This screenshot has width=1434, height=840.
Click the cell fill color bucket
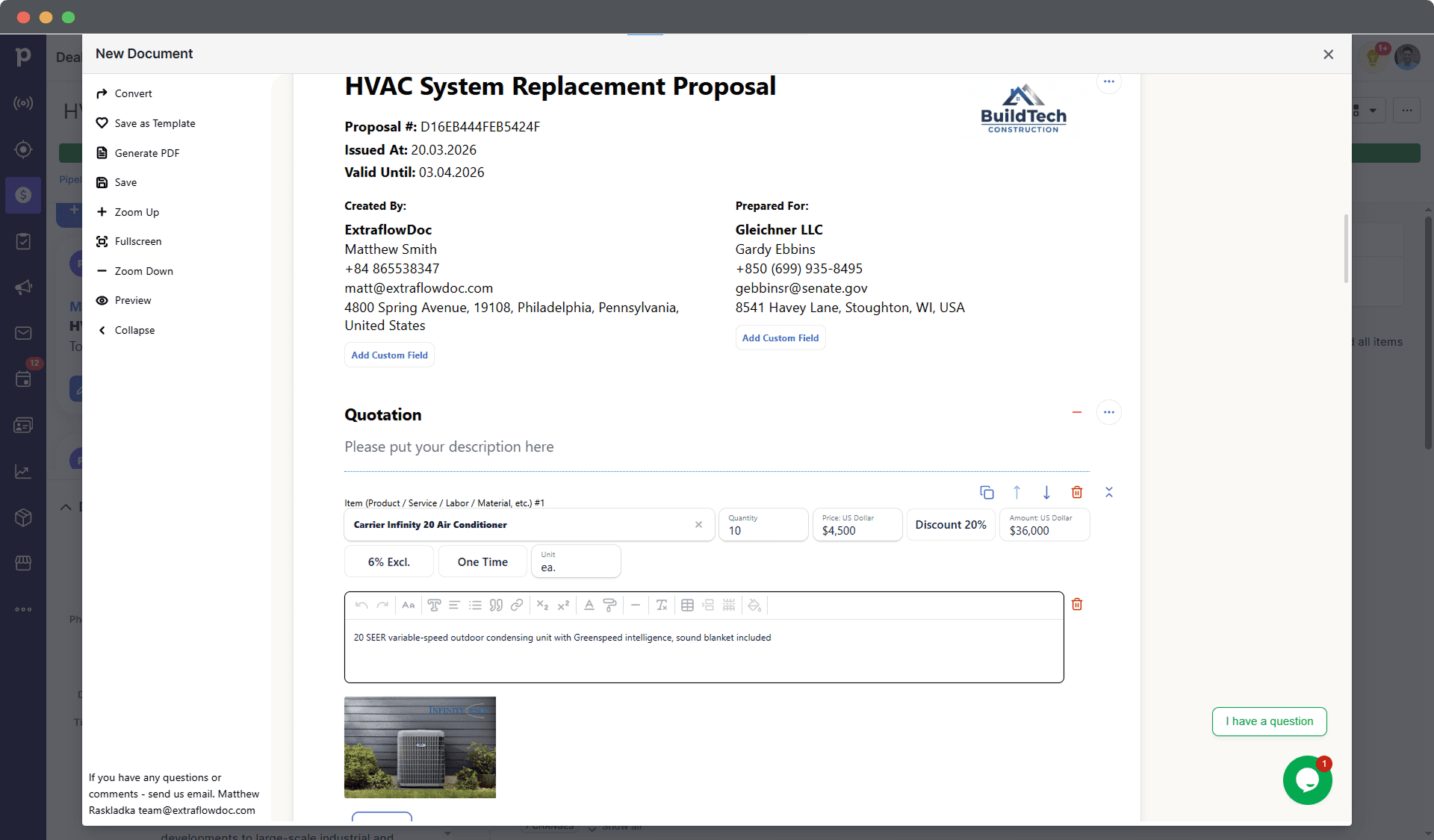[x=754, y=606]
